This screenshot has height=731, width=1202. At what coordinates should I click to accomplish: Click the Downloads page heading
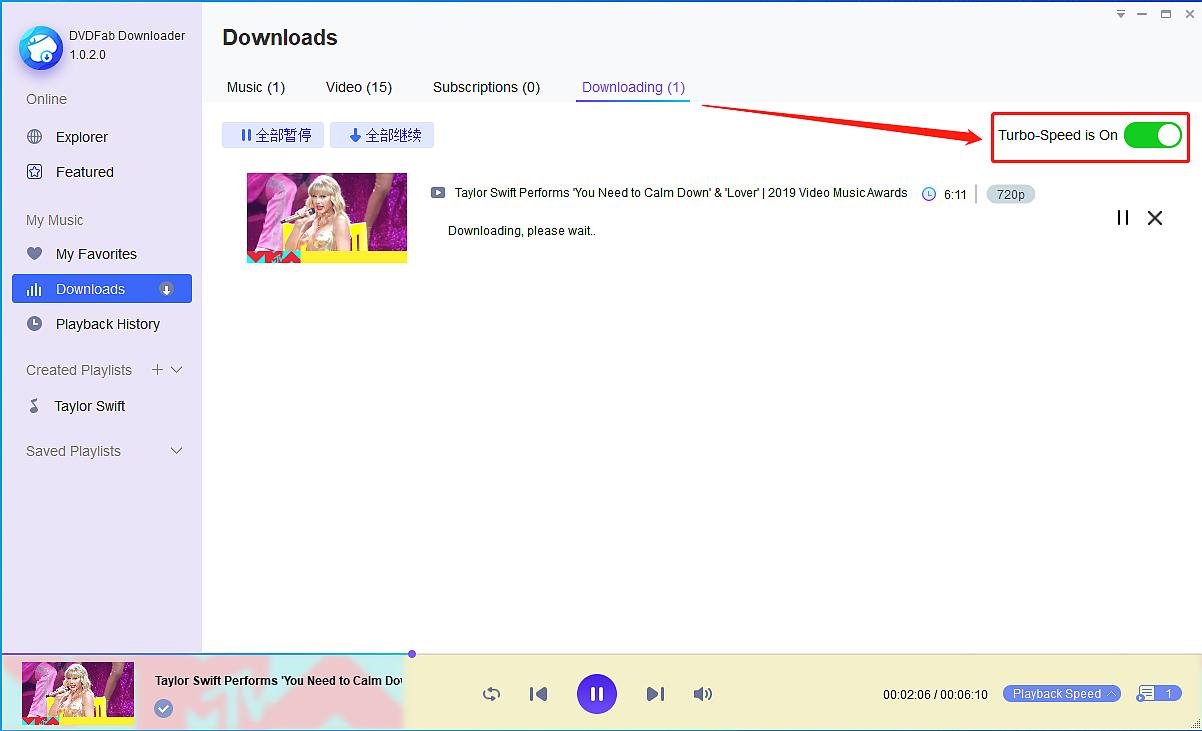pos(280,37)
